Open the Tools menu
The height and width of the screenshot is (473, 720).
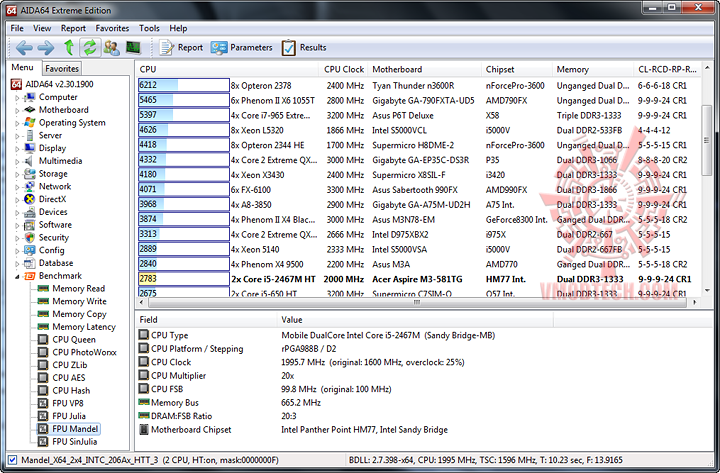point(149,28)
